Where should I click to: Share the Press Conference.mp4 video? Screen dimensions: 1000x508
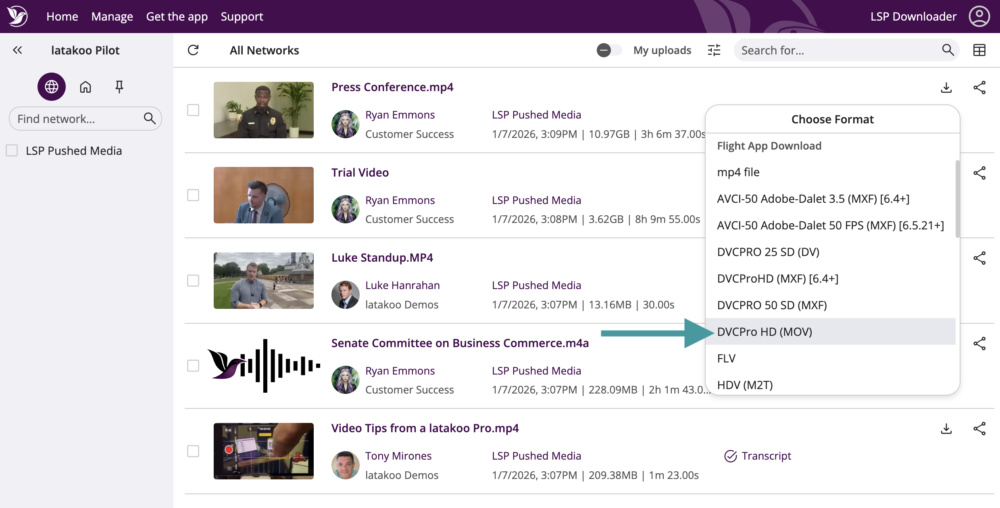[979, 88]
